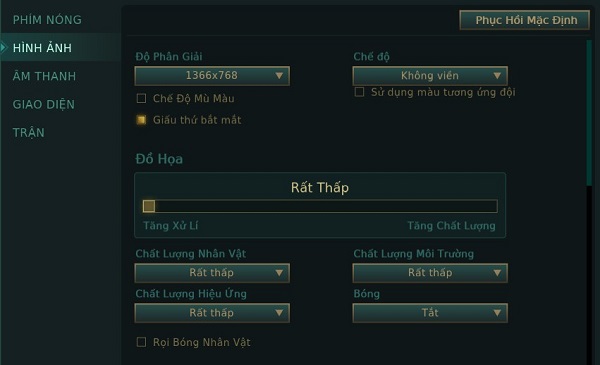
Task: Click the 1366x768 dropdown arrow icon
Action: pyautogui.click(x=279, y=76)
